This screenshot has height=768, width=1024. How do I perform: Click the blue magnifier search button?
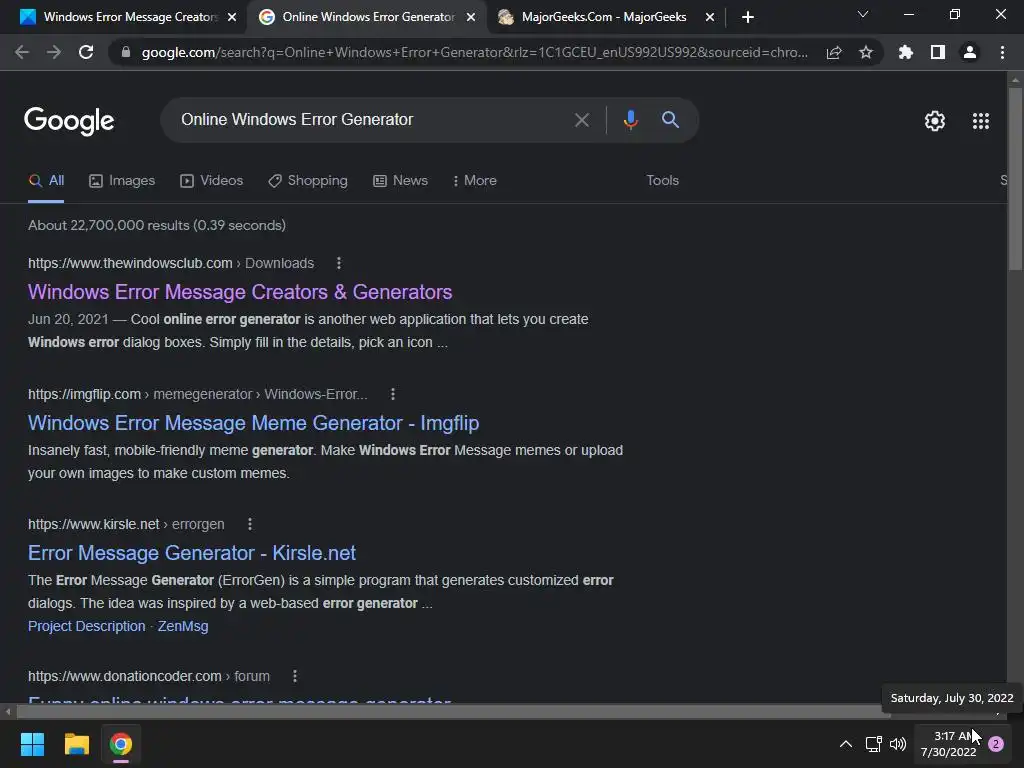click(670, 120)
